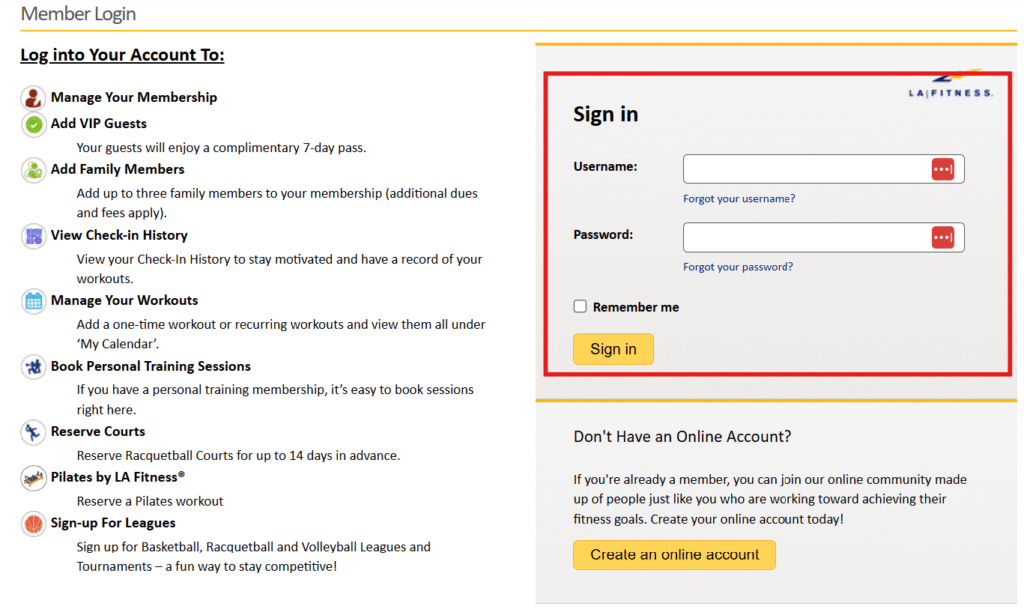Click the LA Fitness logo
Image resolution: width=1024 pixels, height=609 pixels.
(x=950, y=87)
